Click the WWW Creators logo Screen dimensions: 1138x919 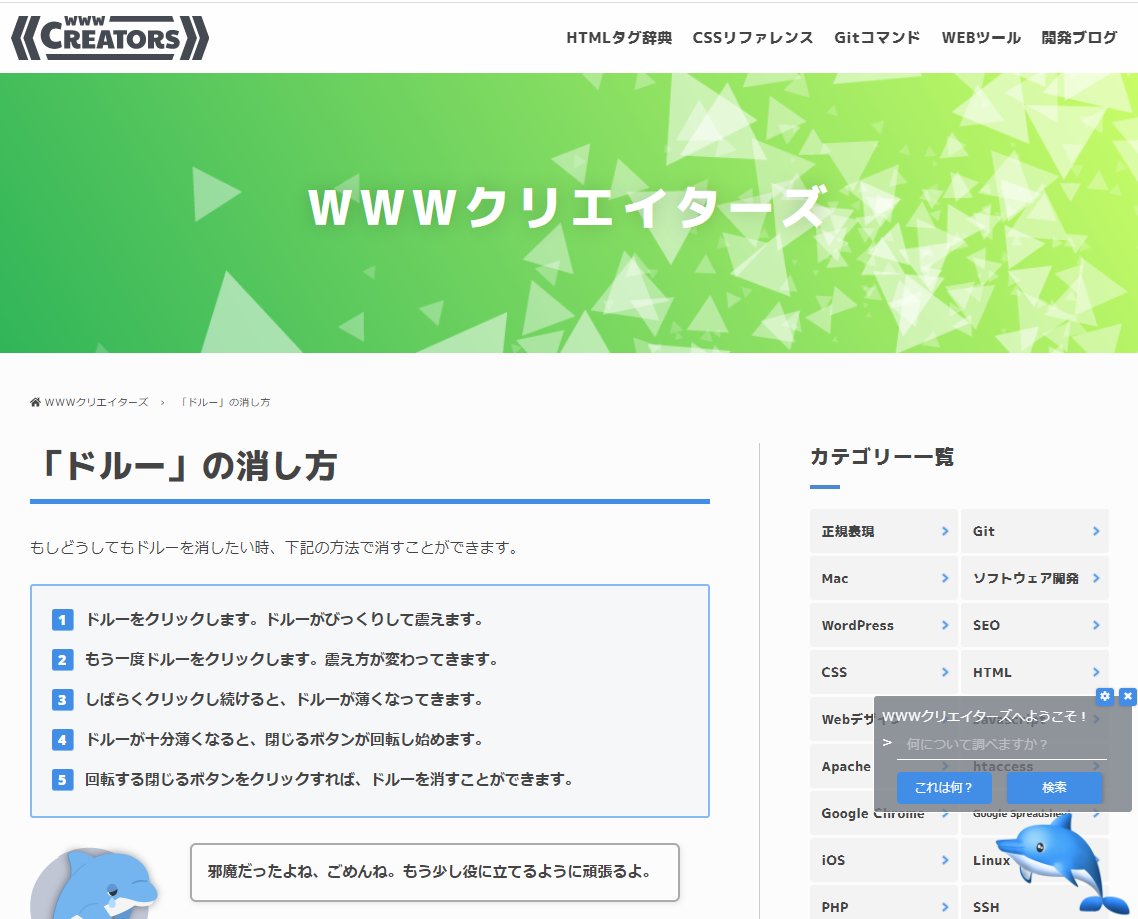pyautogui.click(x=110, y=38)
